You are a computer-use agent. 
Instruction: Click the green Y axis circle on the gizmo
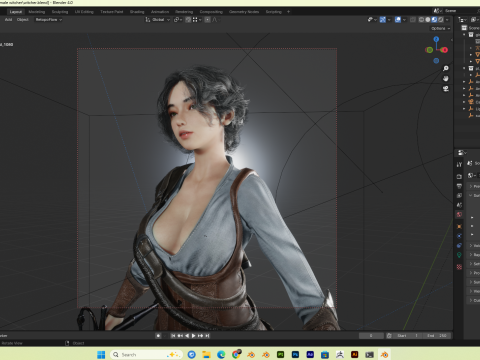pyautogui.click(x=429, y=50)
